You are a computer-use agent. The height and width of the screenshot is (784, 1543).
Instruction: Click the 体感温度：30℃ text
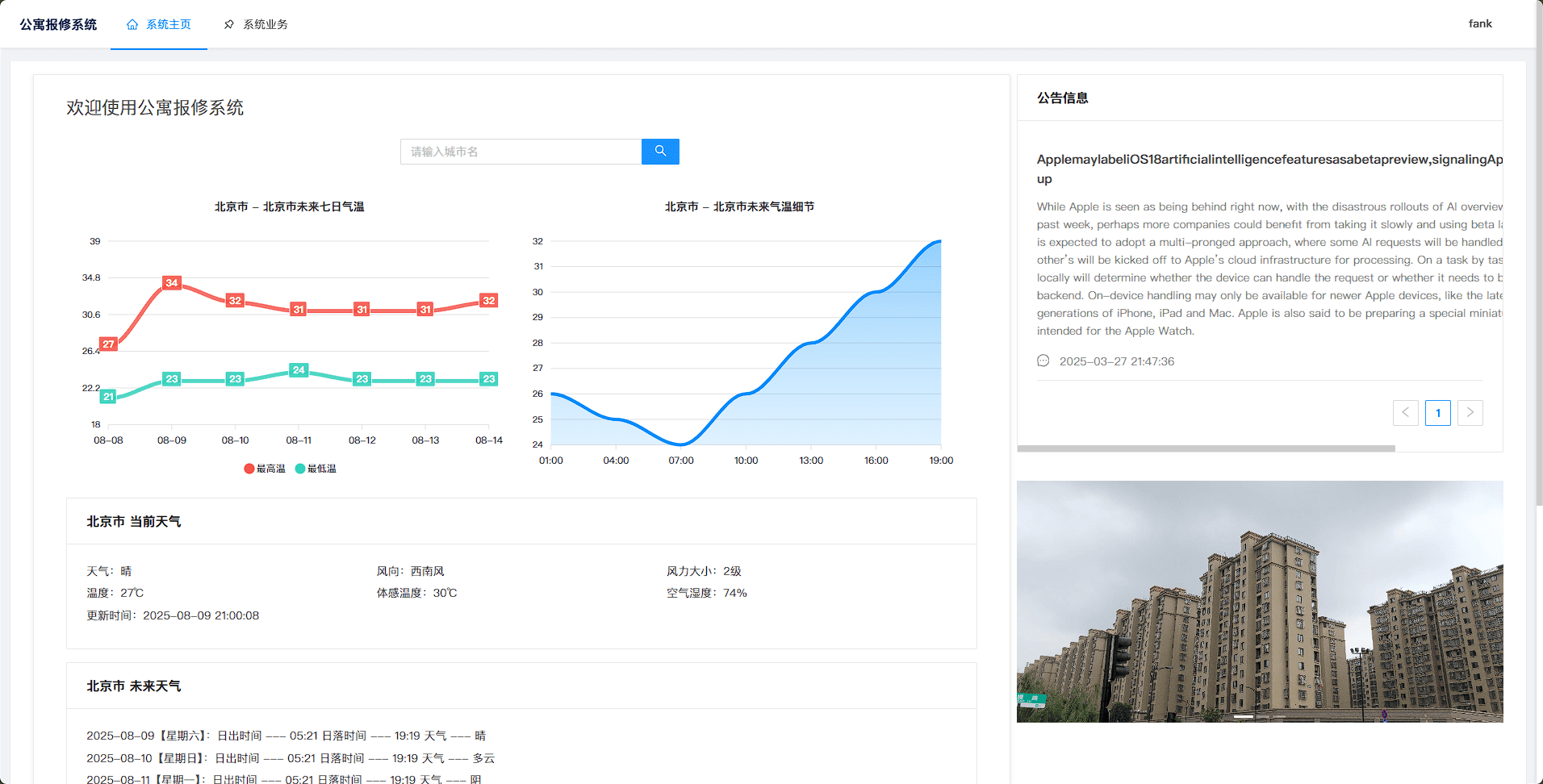(x=416, y=593)
